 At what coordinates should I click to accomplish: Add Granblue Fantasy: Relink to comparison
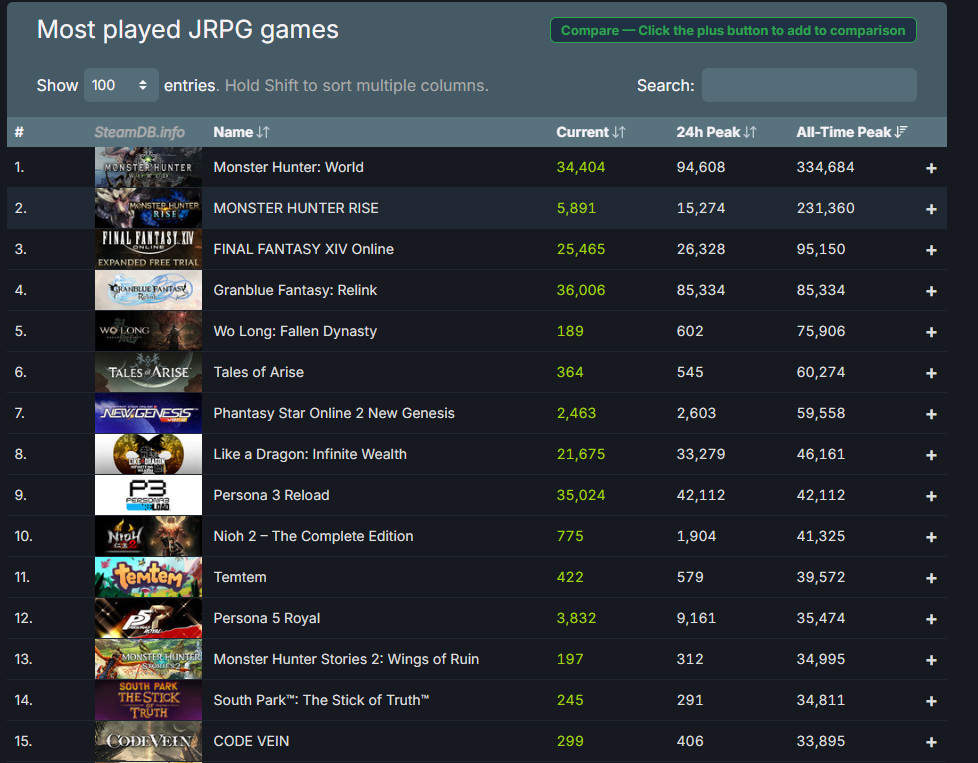pos(931,291)
